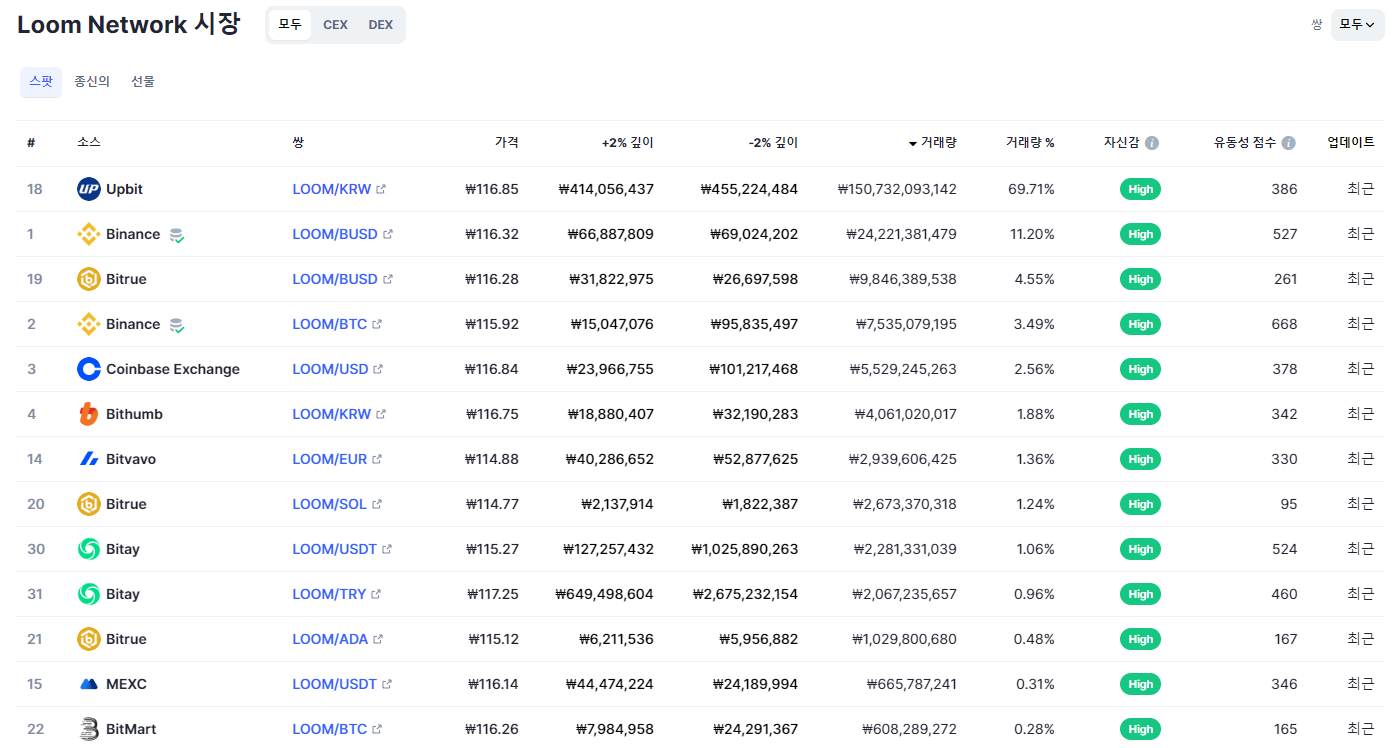This screenshot has width=1400, height=748.
Task: Click the Binance logo in LOOM/BTC row
Action: coord(89,324)
